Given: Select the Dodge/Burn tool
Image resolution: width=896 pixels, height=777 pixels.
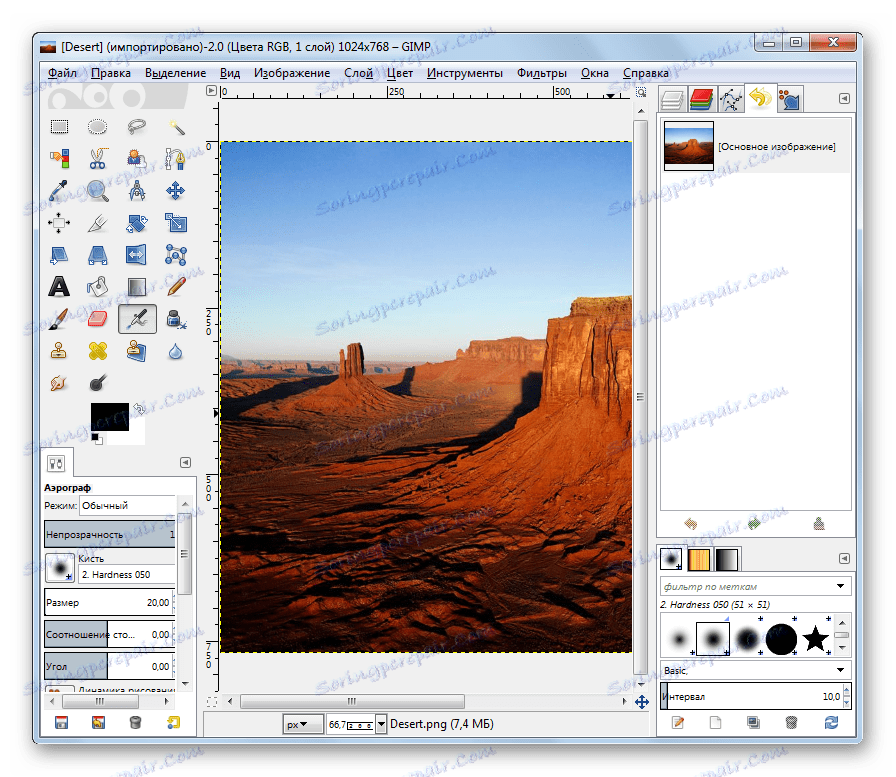Looking at the screenshot, I should tap(98, 383).
